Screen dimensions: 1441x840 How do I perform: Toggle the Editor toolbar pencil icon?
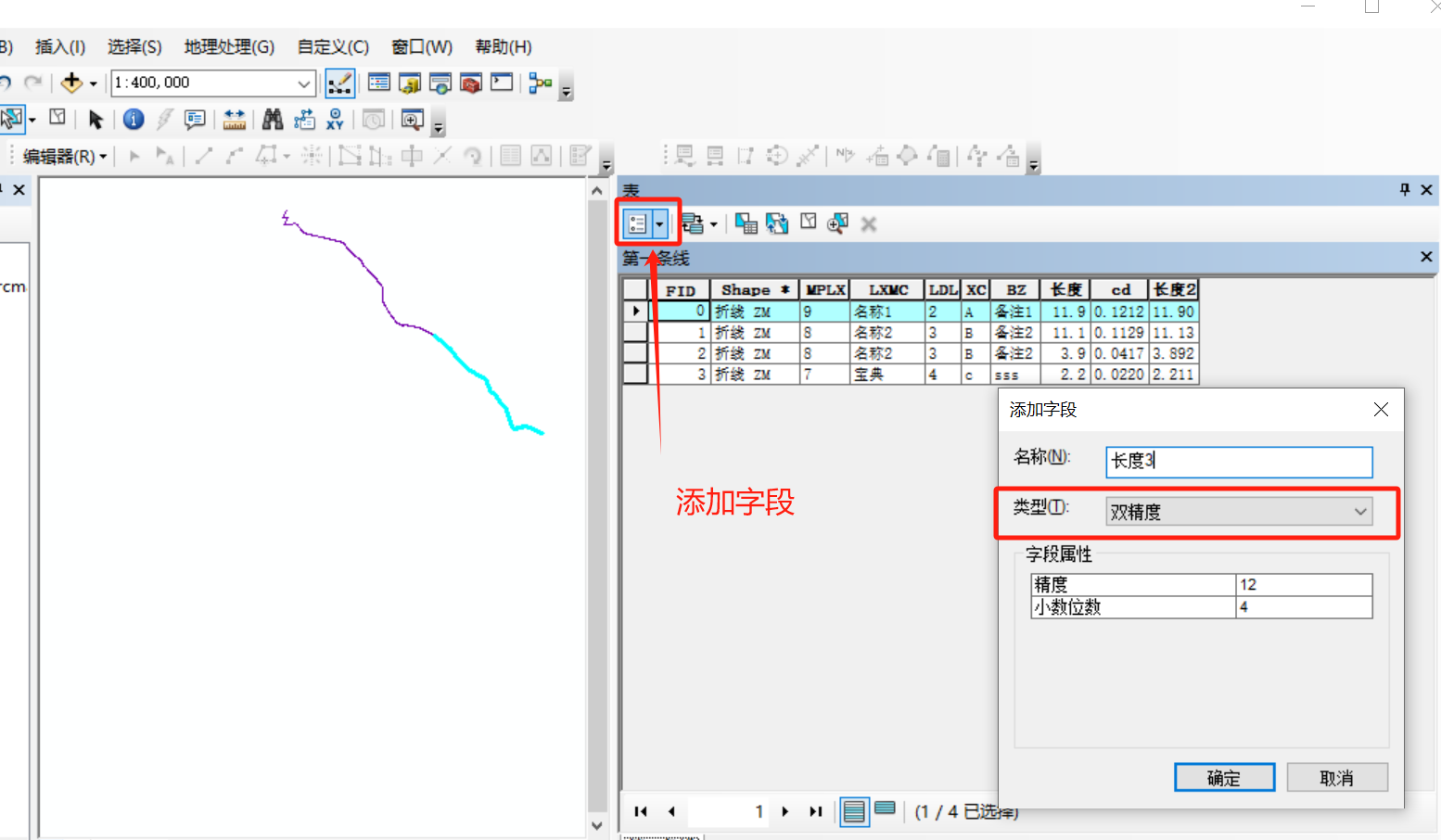339,83
